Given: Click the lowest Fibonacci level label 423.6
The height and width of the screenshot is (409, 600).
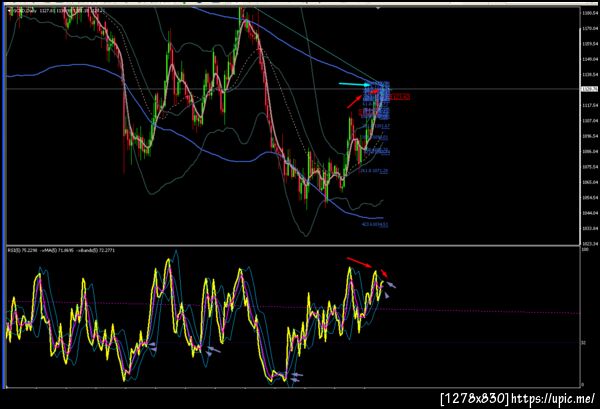Looking at the screenshot, I should [375, 225].
